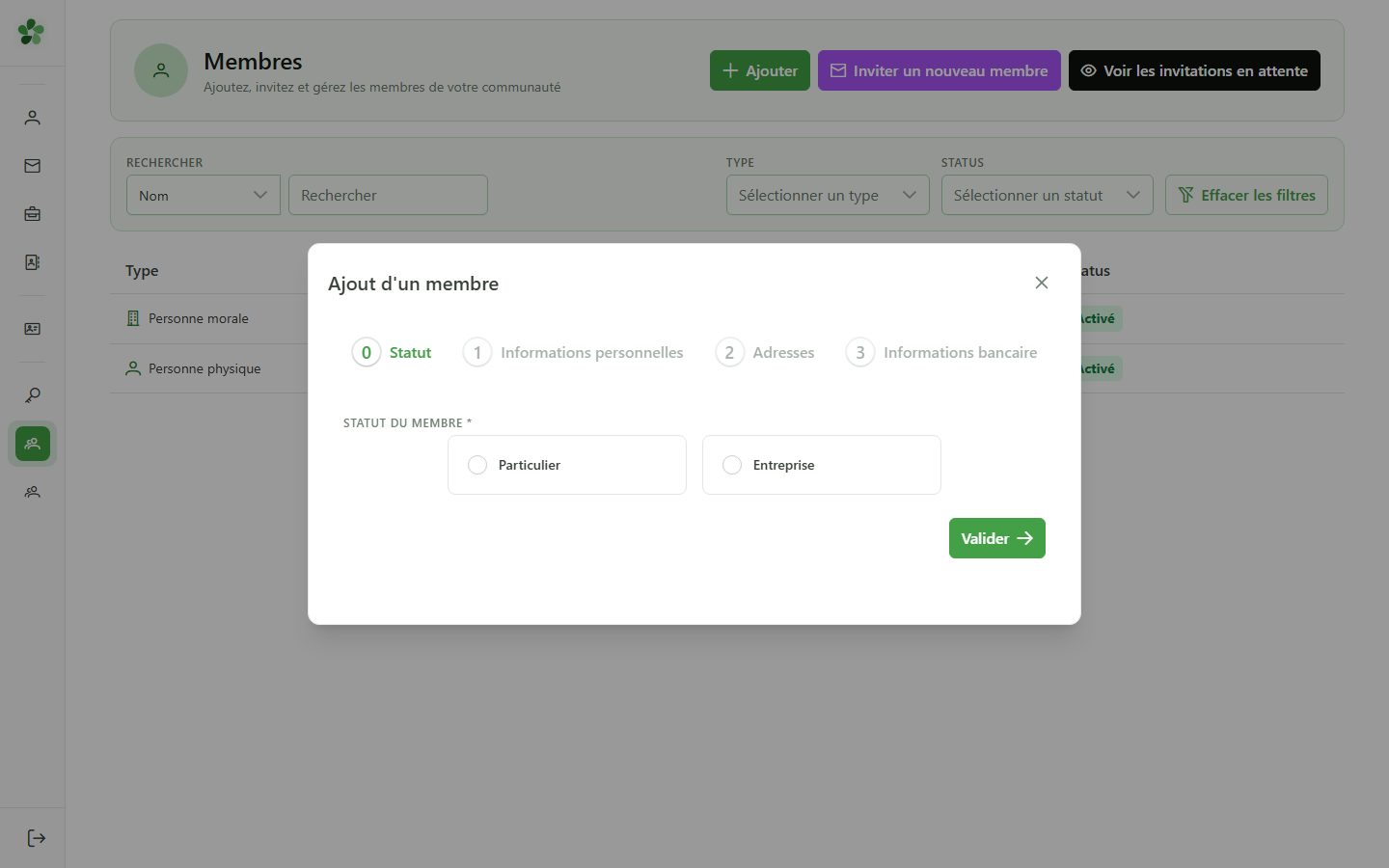Open the search magnifier sidebar icon
The width and height of the screenshot is (1389, 868).
click(32, 395)
